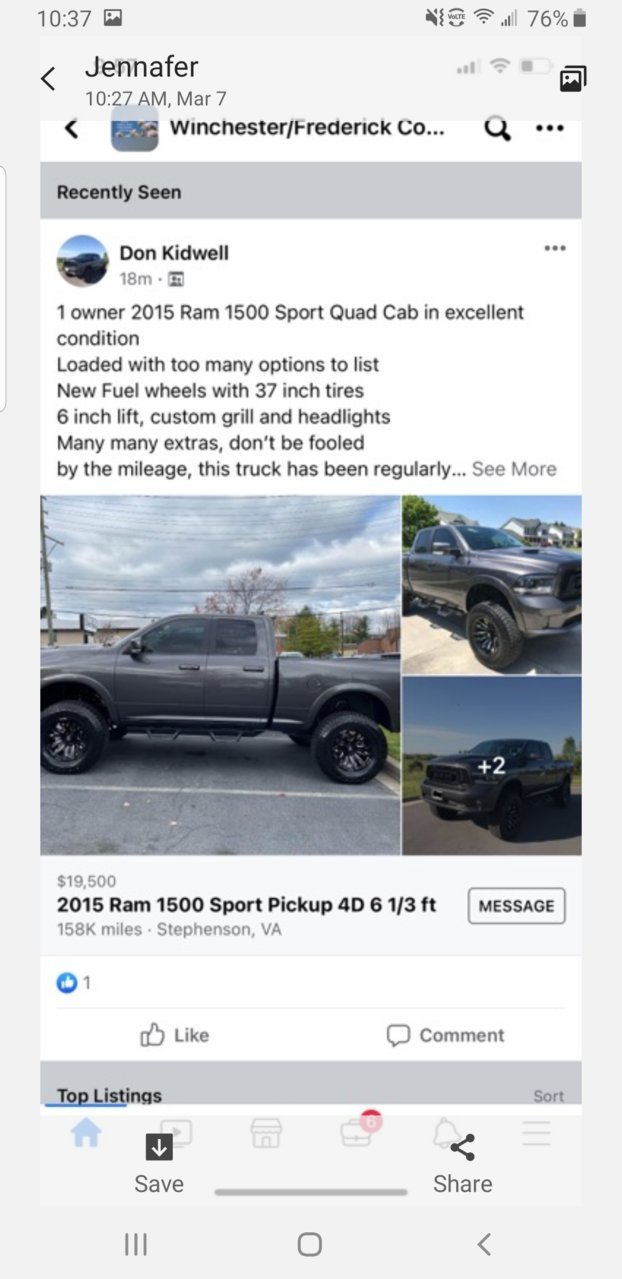Like the Ram 1500 post
622x1279 pixels.
(x=175, y=1035)
